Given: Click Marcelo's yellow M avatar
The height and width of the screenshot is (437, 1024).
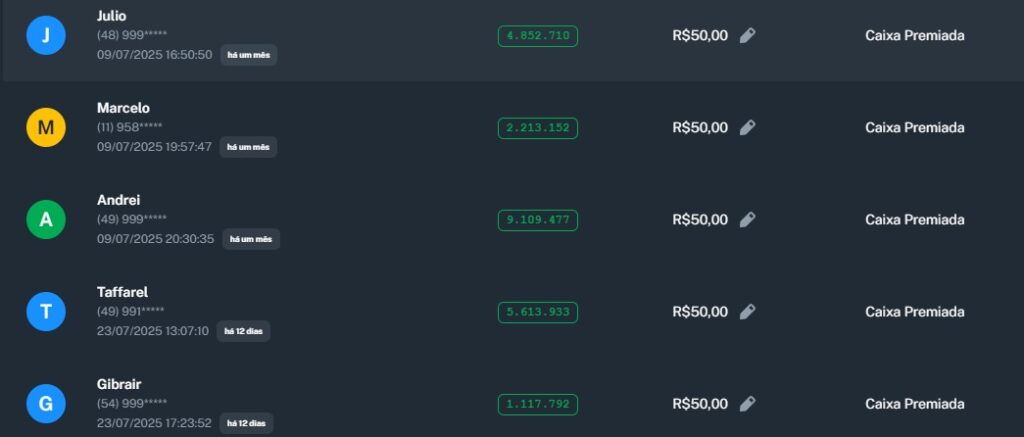Looking at the screenshot, I should tap(46, 128).
